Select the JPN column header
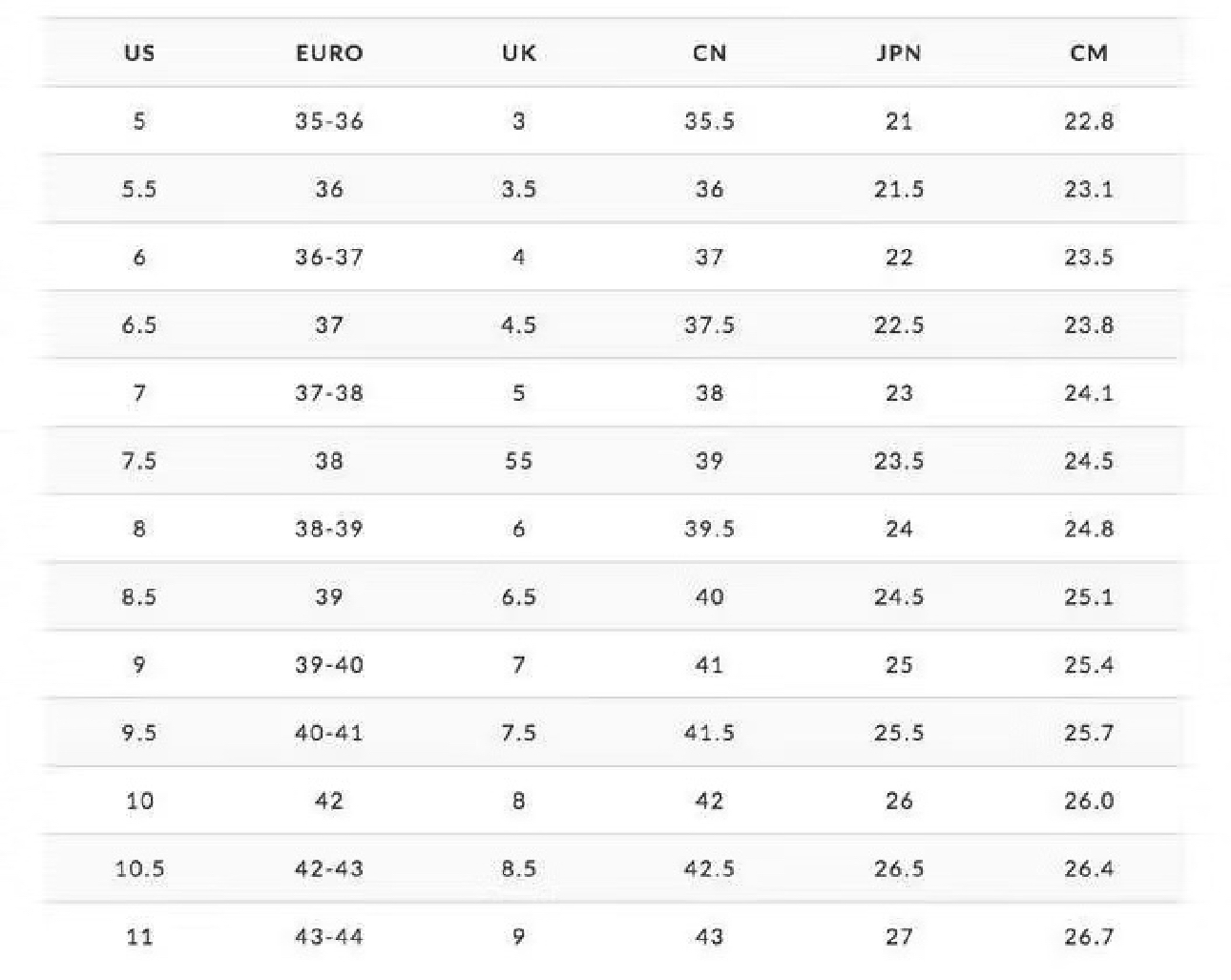Screen dimensions: 1231x980 pos(899,52)
